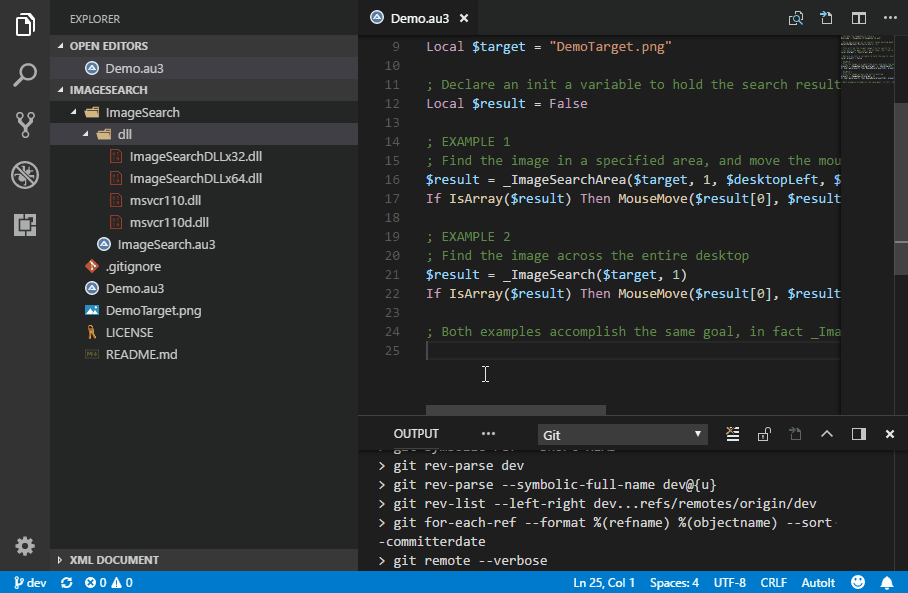Open errors and warnings count

(109, 583)
